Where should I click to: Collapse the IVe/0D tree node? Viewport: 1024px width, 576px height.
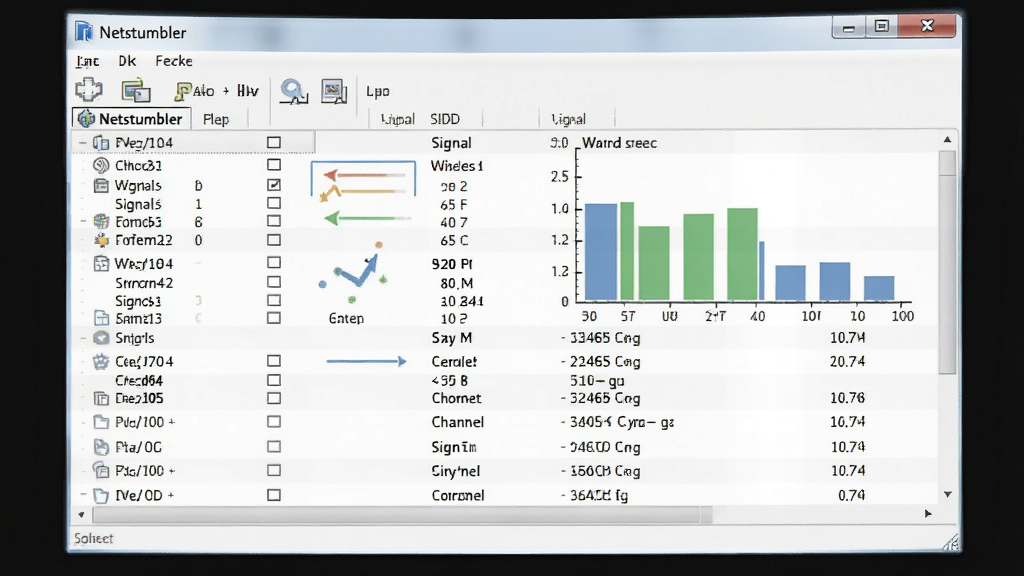coord(83,495)
